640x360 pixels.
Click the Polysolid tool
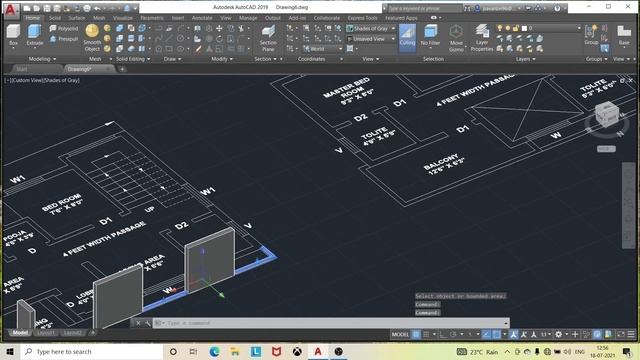(63, 29)
